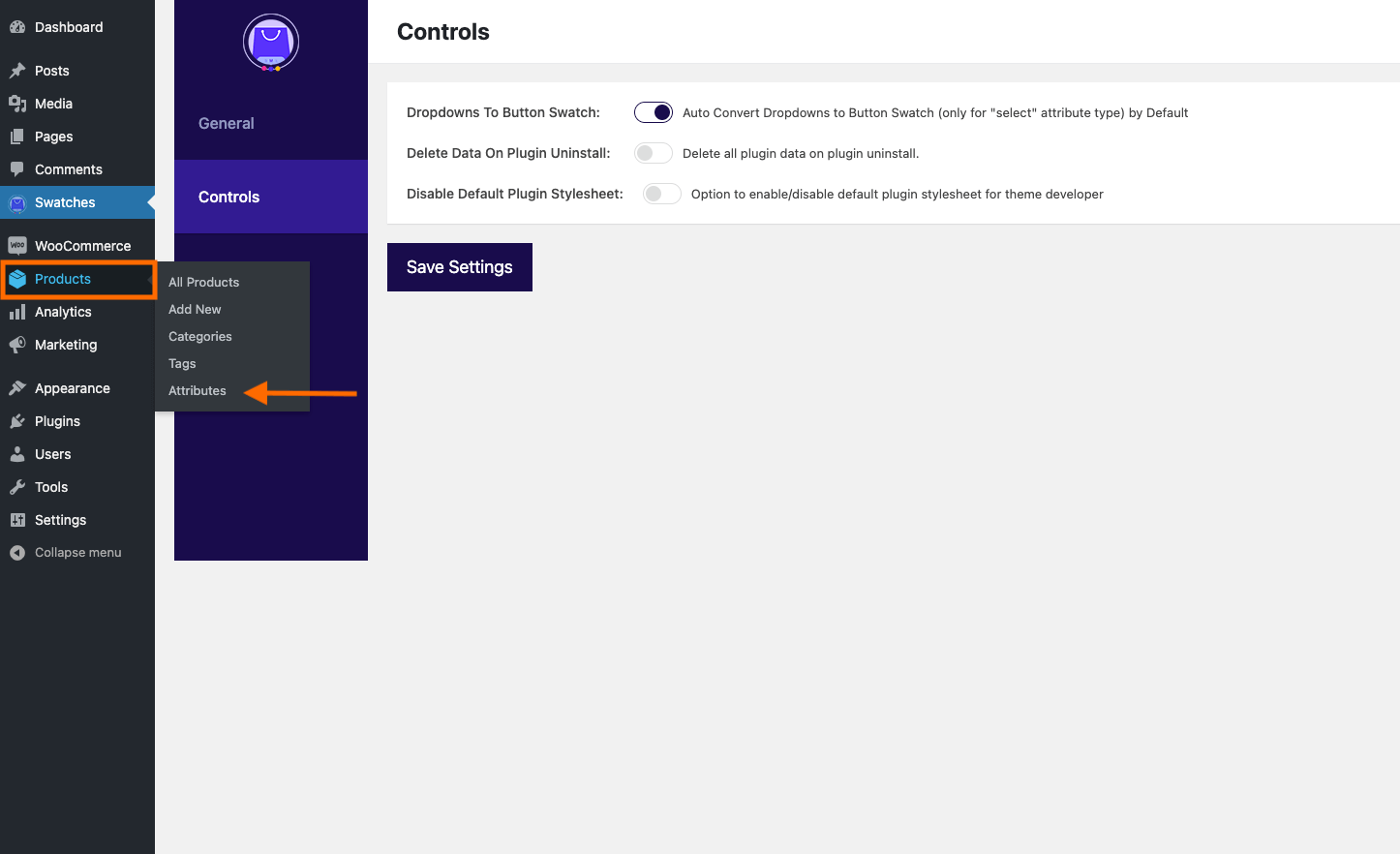Click 'Option to enable/disable default plugin stylesheet' description
Screen dimensions: 1400x854
[898, 194]
